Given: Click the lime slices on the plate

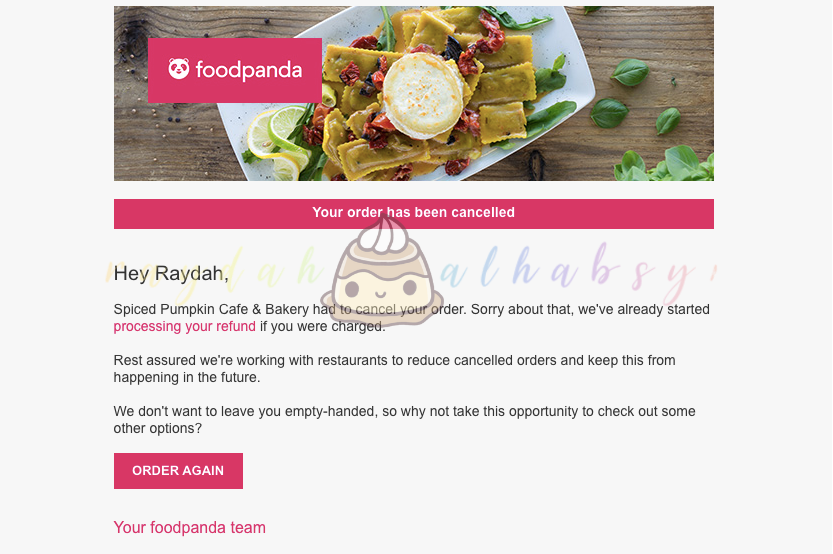Looking at the screenshot, I should coord(279,138).
